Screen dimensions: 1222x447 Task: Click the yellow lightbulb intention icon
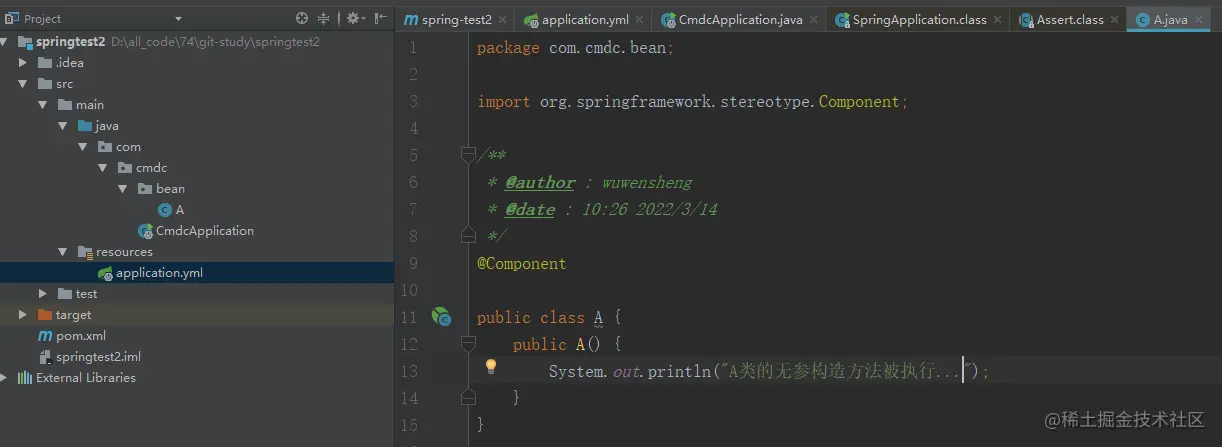tap(491, 367)
